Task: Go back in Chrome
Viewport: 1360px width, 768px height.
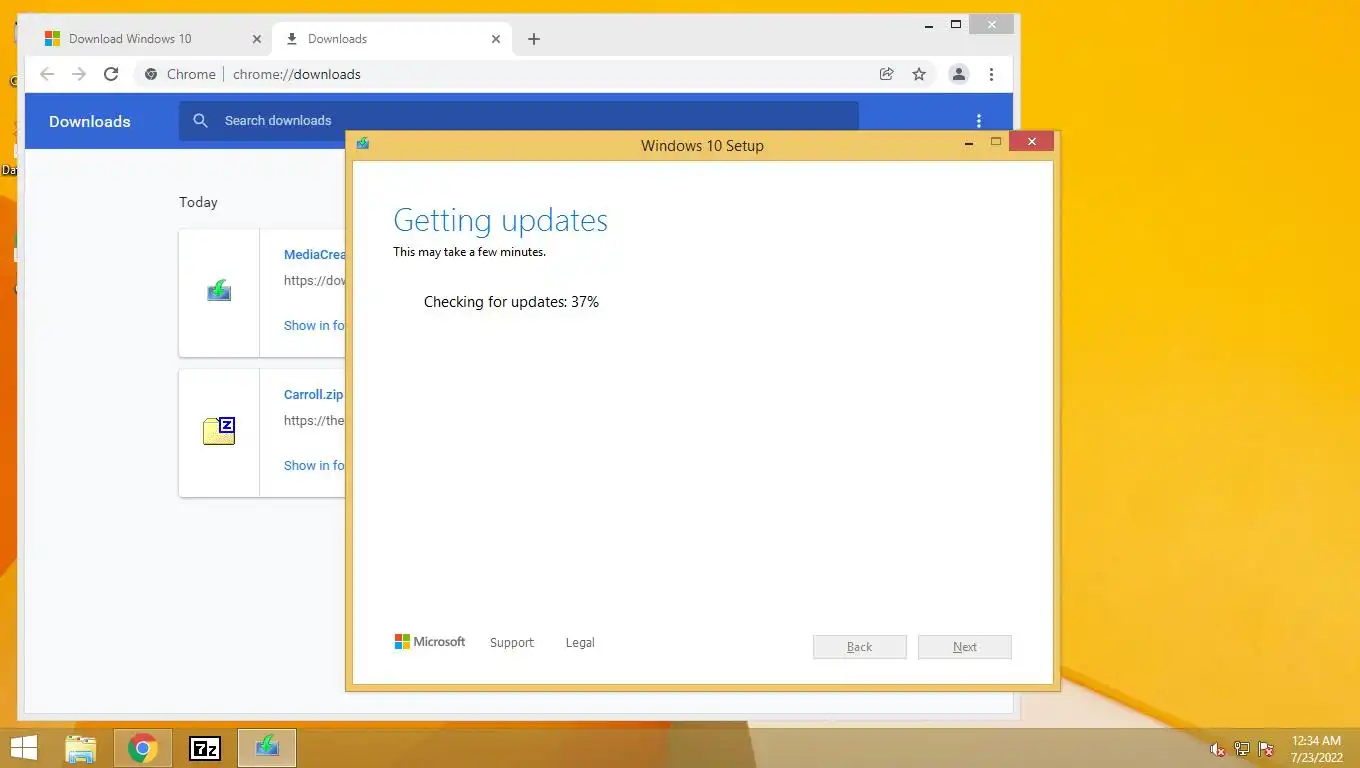Action: 47,74
